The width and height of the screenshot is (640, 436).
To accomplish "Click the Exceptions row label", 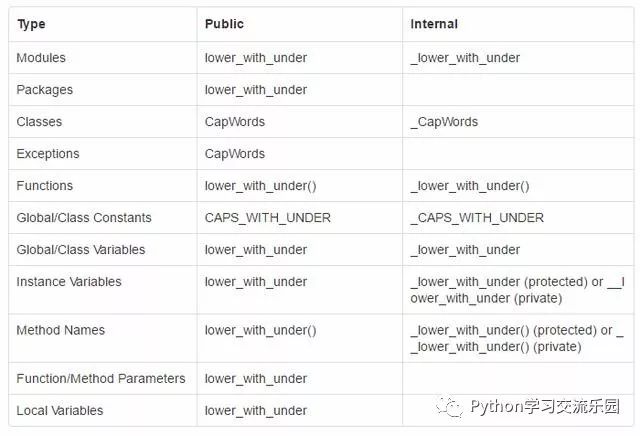I will point(48,154).
